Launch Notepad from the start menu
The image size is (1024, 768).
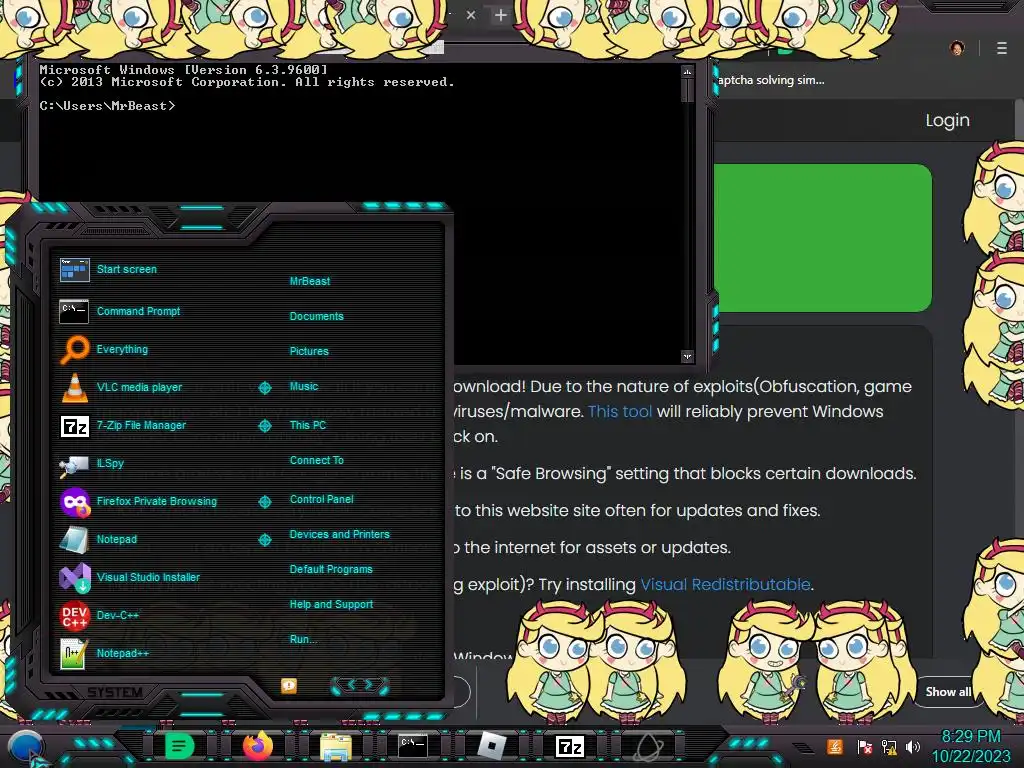tap(99, 539)
